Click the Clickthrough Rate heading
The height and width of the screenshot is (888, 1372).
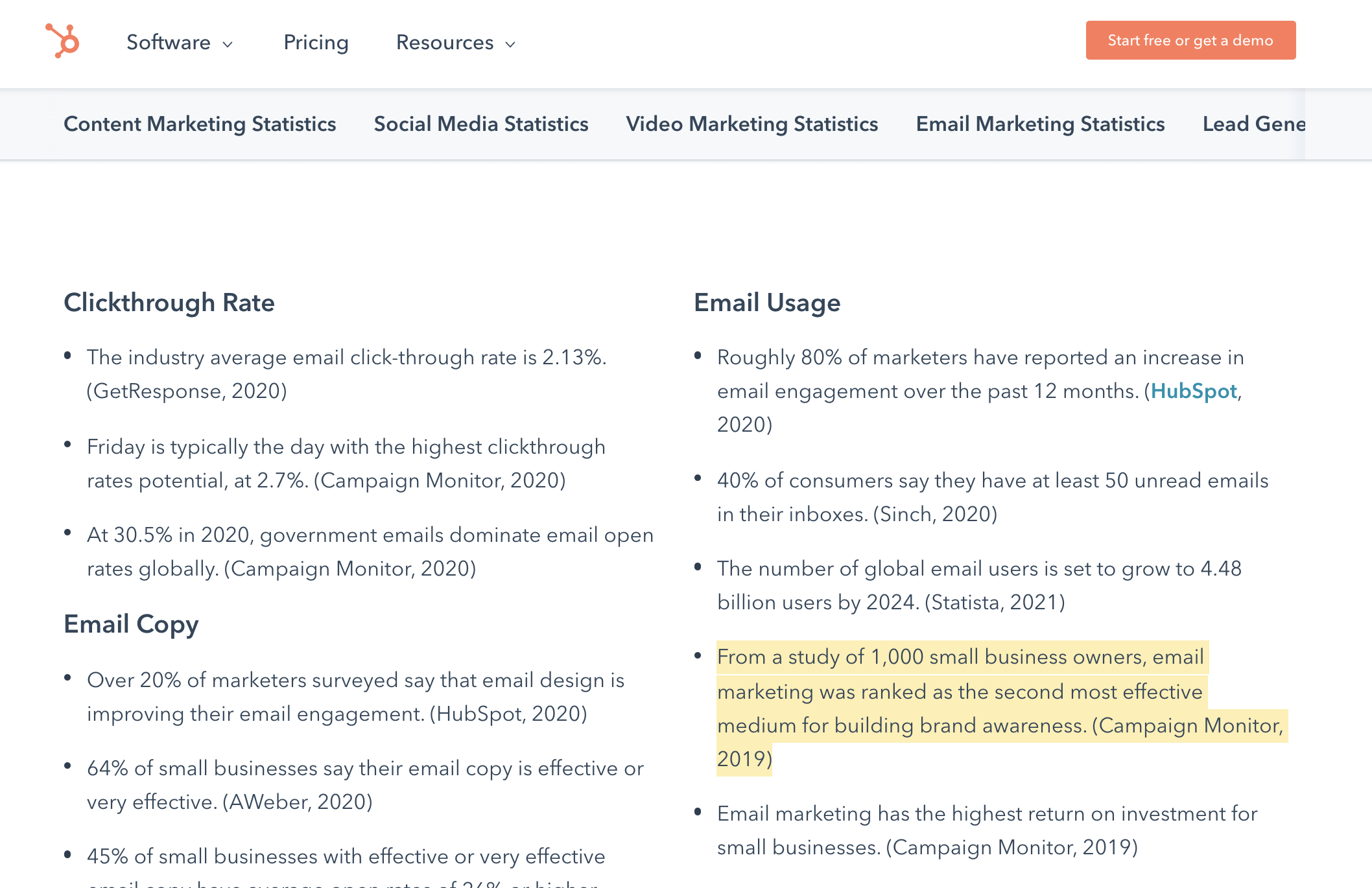point(169,302)
